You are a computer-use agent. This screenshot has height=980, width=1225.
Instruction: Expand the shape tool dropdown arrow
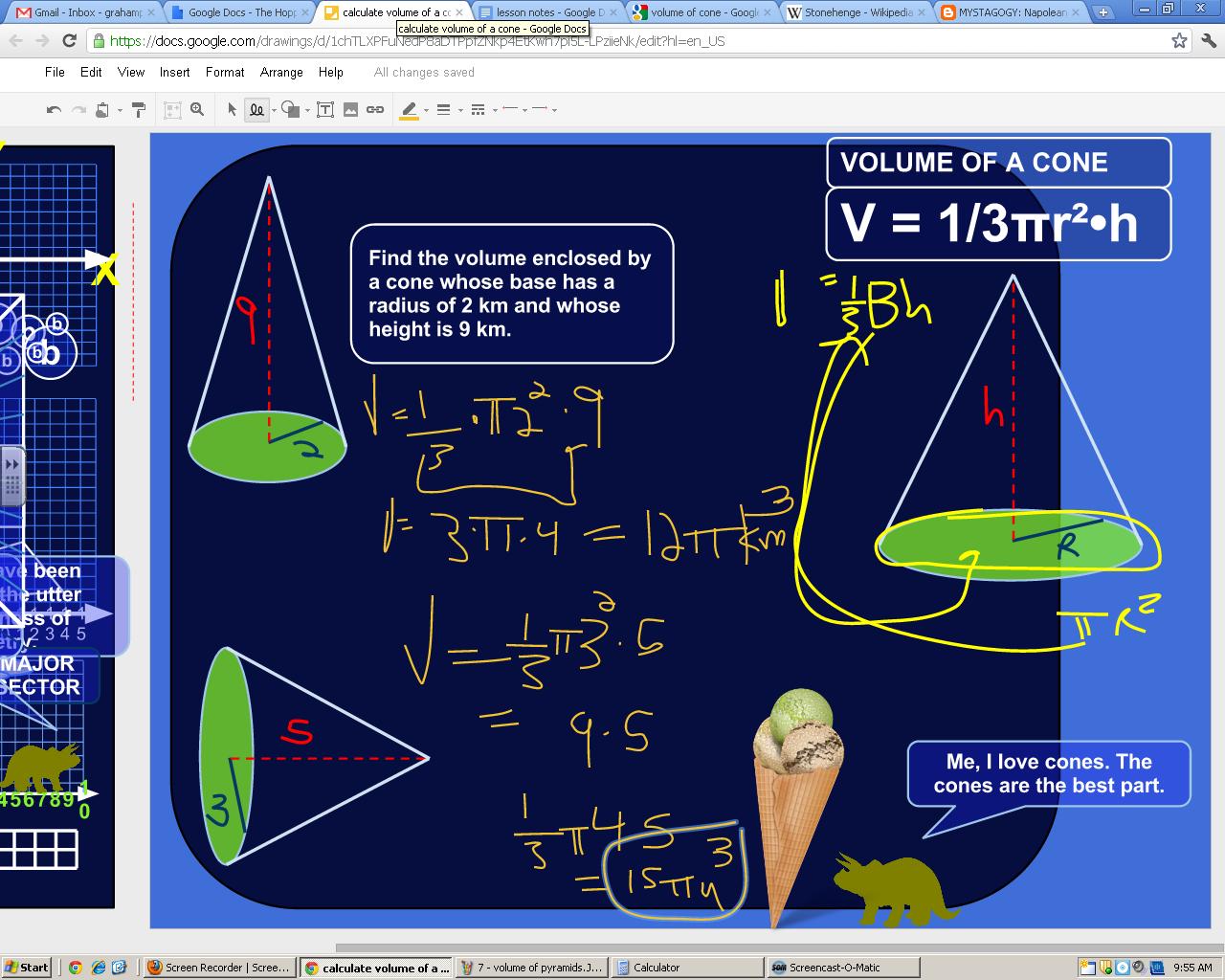point(307,111)
